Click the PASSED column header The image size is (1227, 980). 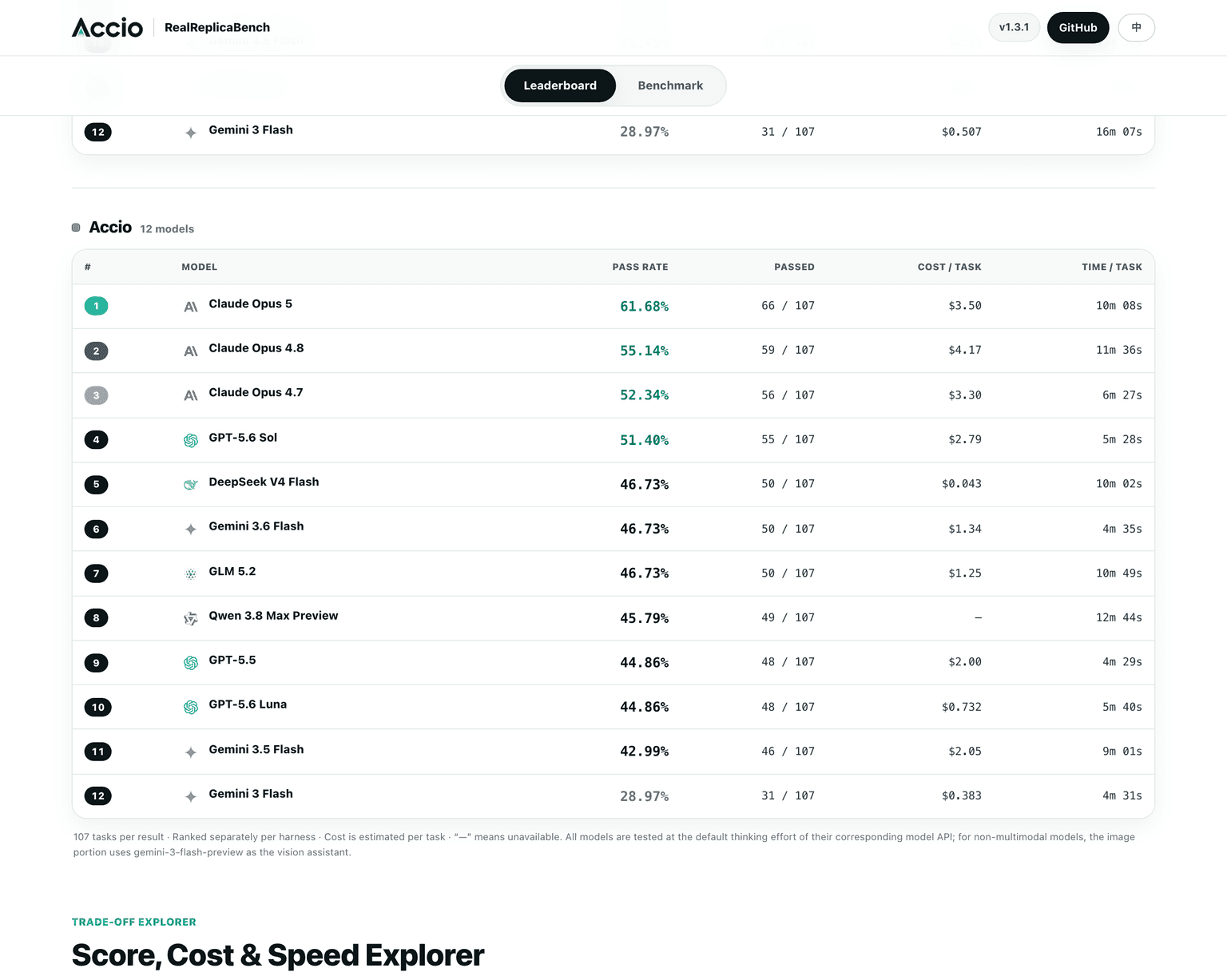pyautogui.click(x=794, y=267)
